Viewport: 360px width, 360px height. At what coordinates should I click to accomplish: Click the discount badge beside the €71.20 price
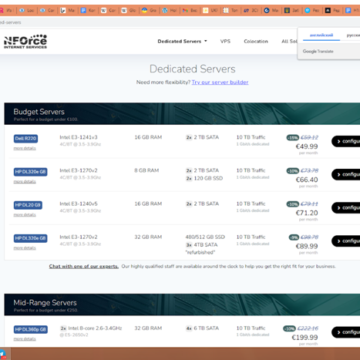point(292,204)
